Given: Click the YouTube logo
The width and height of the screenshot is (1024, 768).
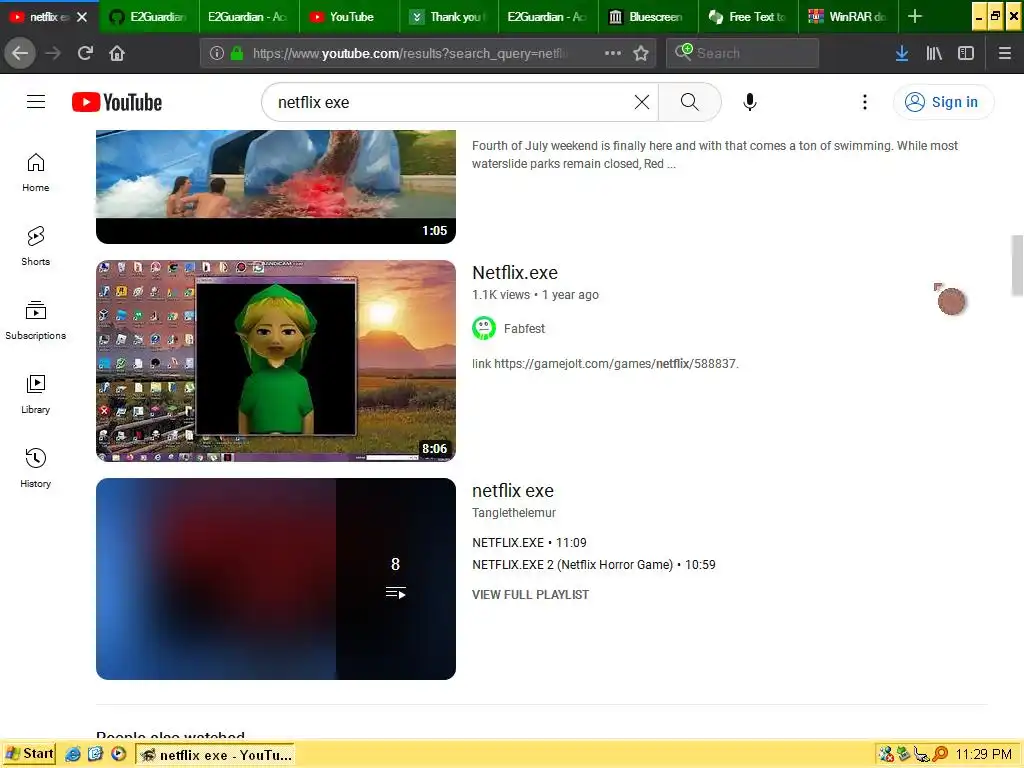Looking at the screenshot, I should click(117, 102).
